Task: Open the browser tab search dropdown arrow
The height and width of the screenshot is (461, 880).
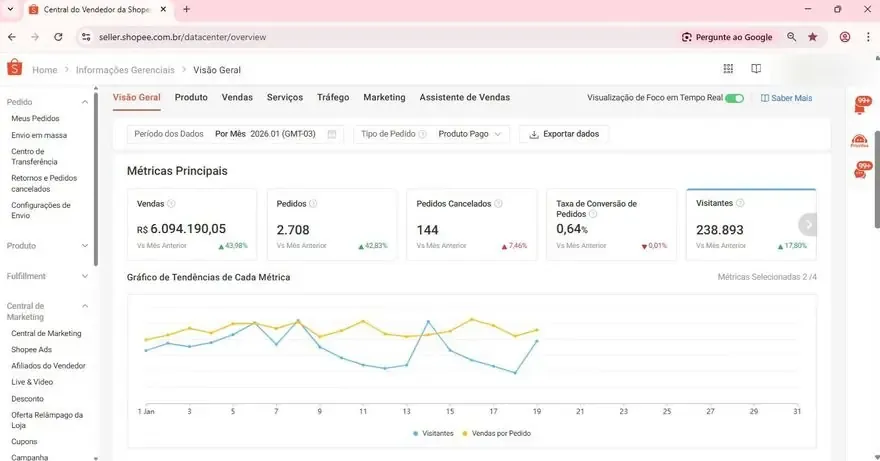Action: [x=10, y=9]
